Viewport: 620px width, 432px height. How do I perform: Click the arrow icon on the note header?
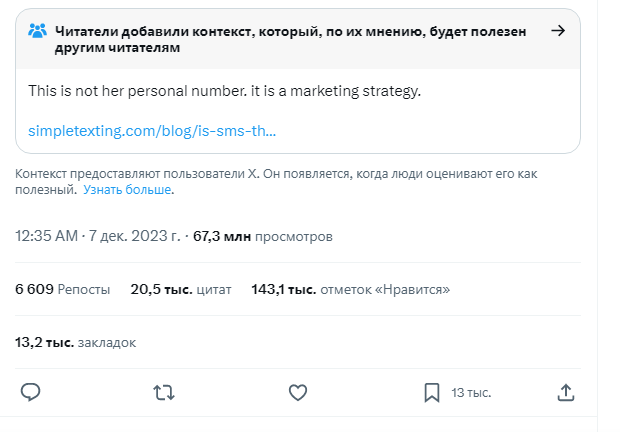coord(558,30)
